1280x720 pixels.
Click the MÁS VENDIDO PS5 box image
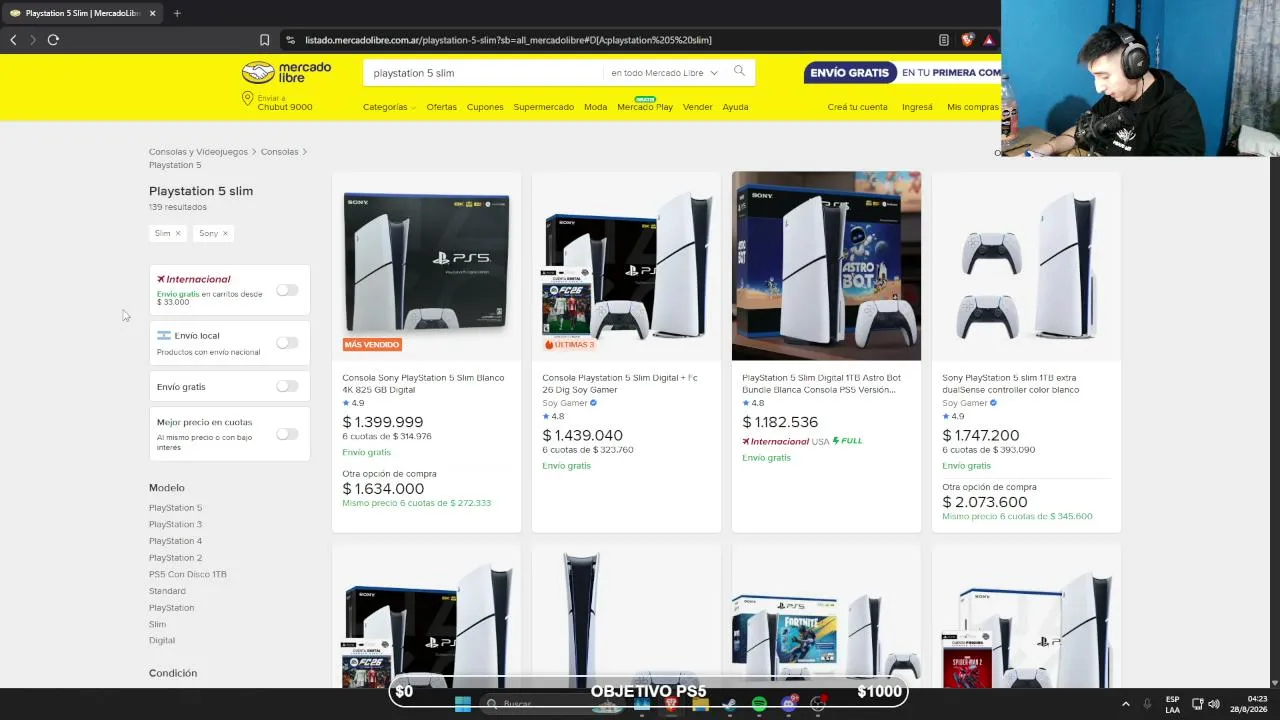pyautogui.click(x=426, y=266)
